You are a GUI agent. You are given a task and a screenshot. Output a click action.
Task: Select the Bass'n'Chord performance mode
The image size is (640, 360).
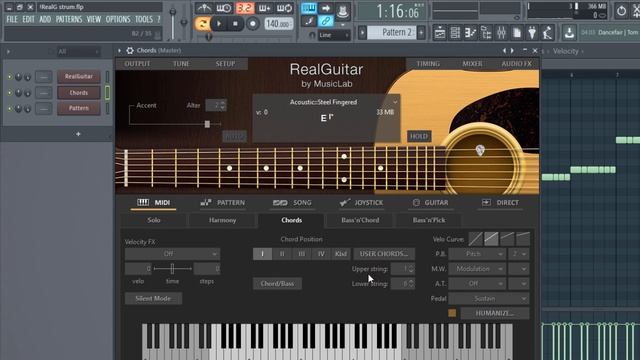click(360, 220)
